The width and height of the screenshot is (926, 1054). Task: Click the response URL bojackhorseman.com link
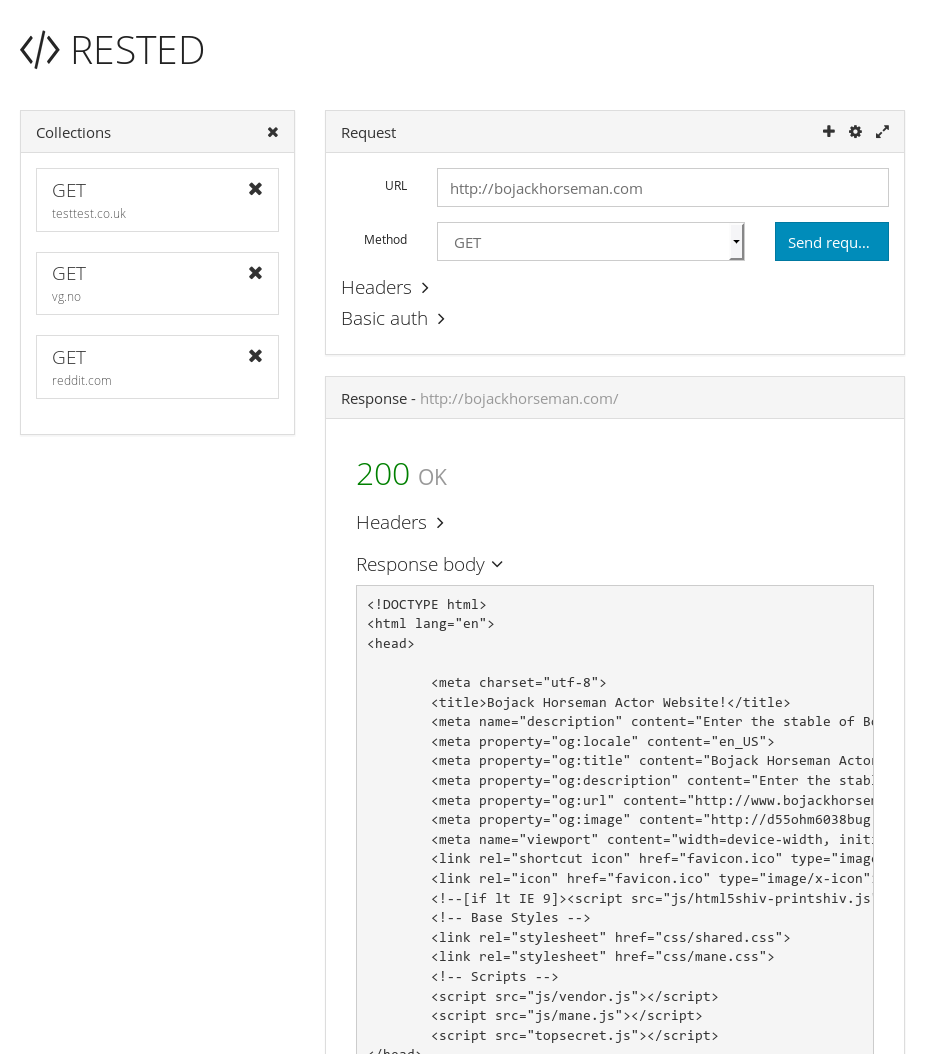pyautogui.click(x=519, y=399)
